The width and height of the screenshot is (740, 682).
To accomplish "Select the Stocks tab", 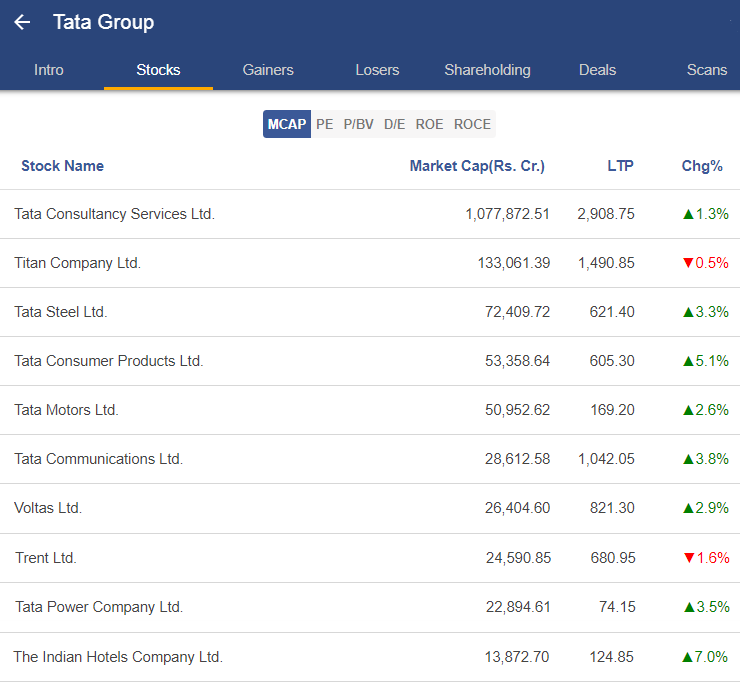I will (158, 70).
